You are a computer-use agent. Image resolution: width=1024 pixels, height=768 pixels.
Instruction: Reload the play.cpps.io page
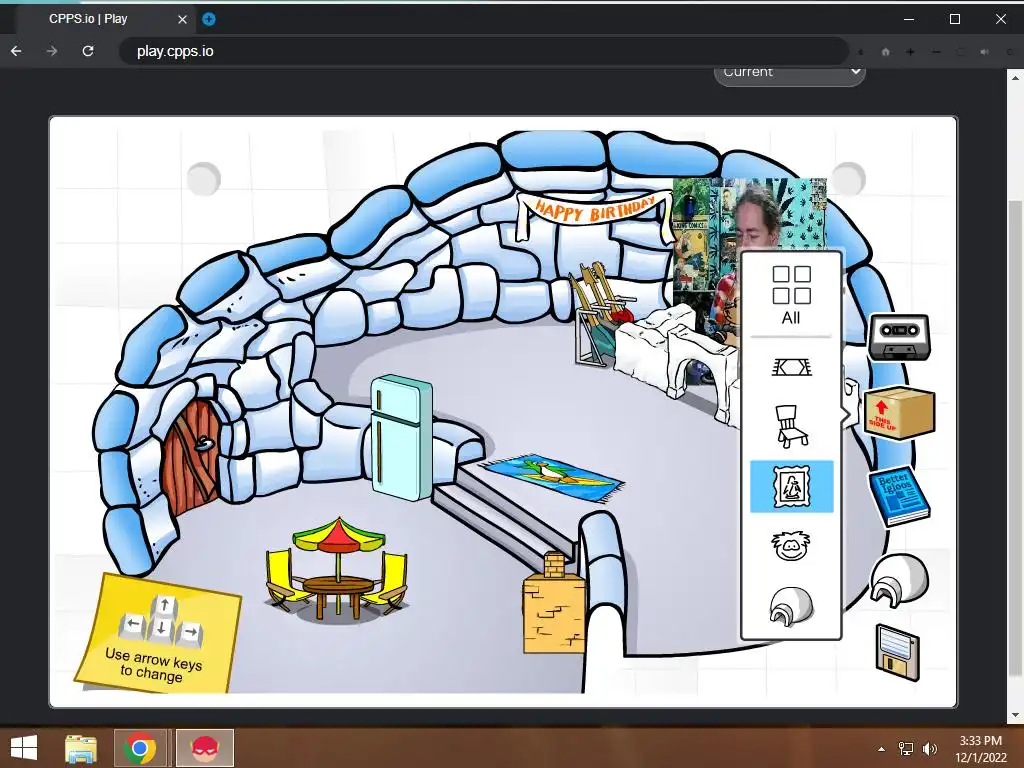(88, 51)
